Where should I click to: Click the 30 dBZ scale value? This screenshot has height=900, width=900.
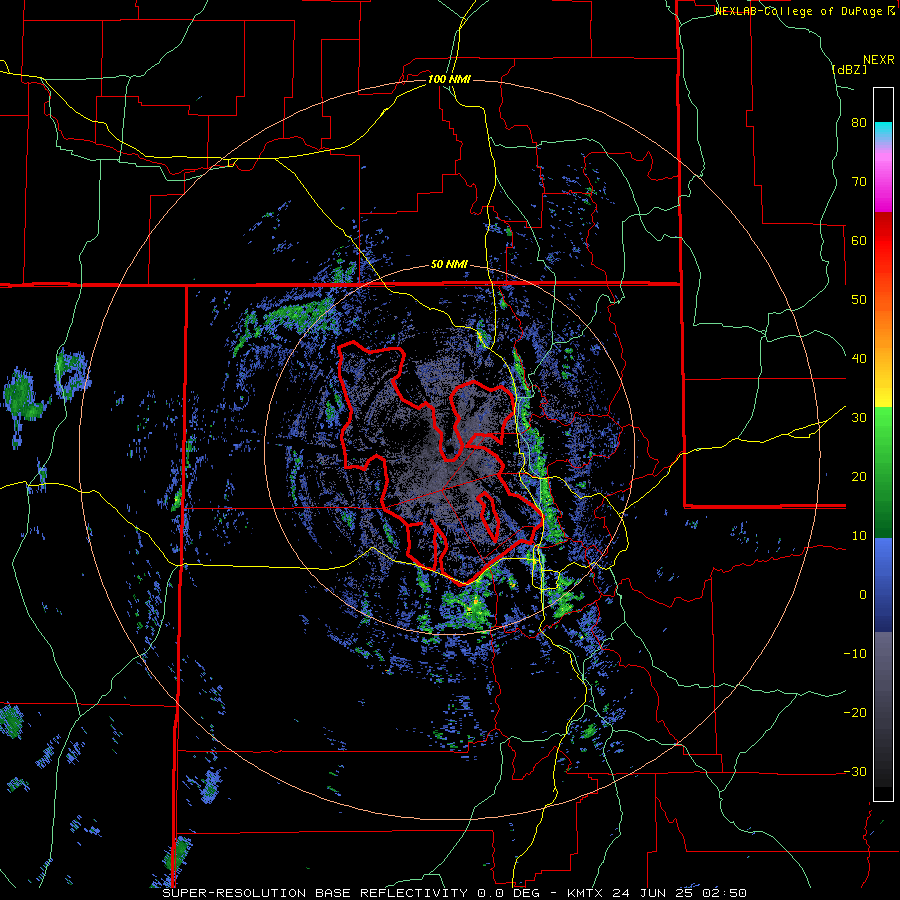[x=859, y=418]
